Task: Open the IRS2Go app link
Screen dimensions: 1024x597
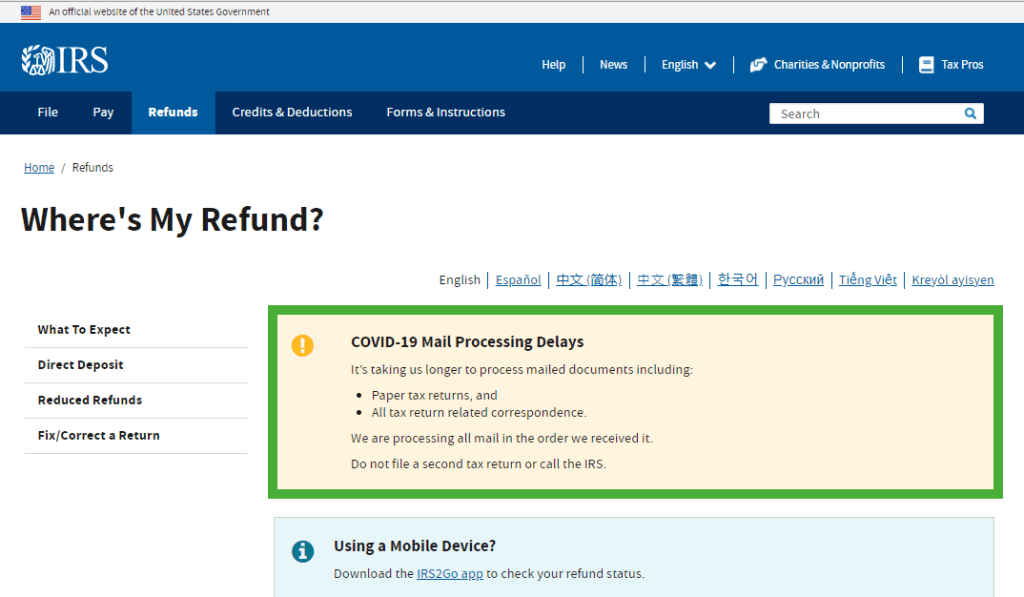Action: pyautogui.click(x=450, y=573)
